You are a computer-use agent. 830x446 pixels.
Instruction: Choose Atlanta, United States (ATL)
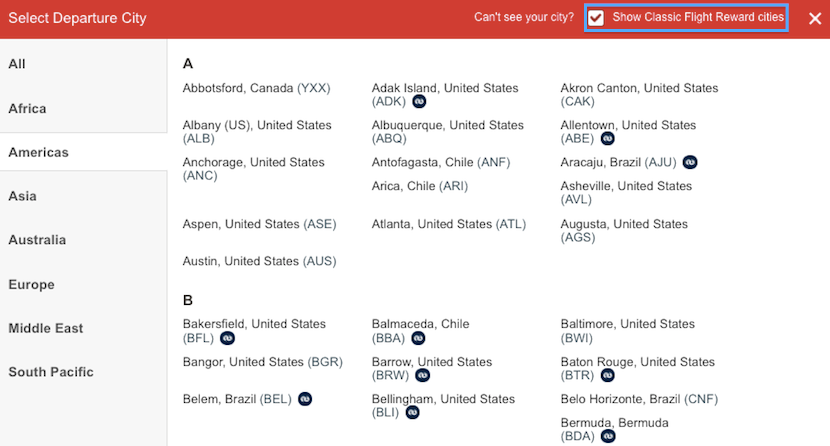point(448,224)
